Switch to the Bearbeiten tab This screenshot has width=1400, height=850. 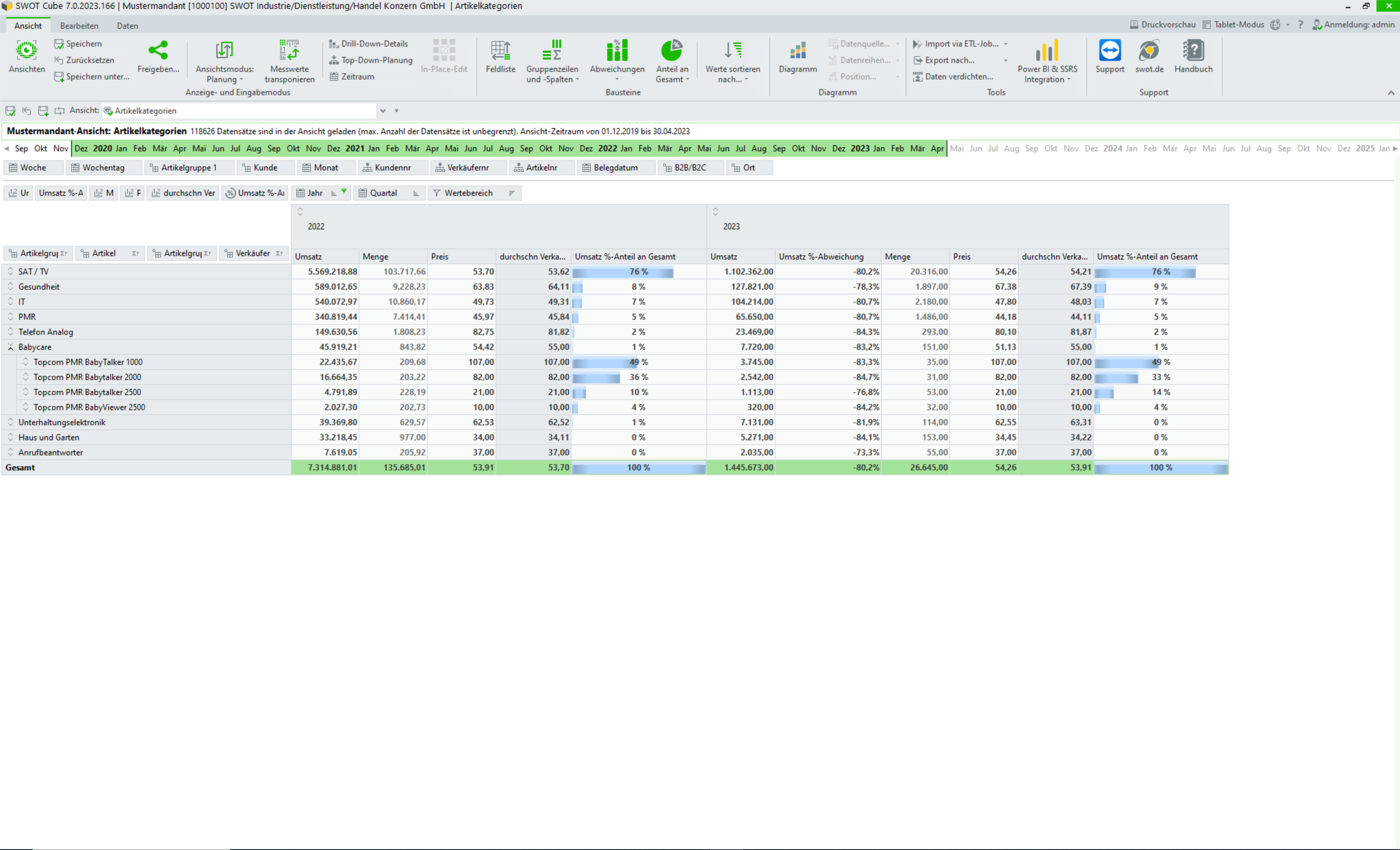pos(79,26)
